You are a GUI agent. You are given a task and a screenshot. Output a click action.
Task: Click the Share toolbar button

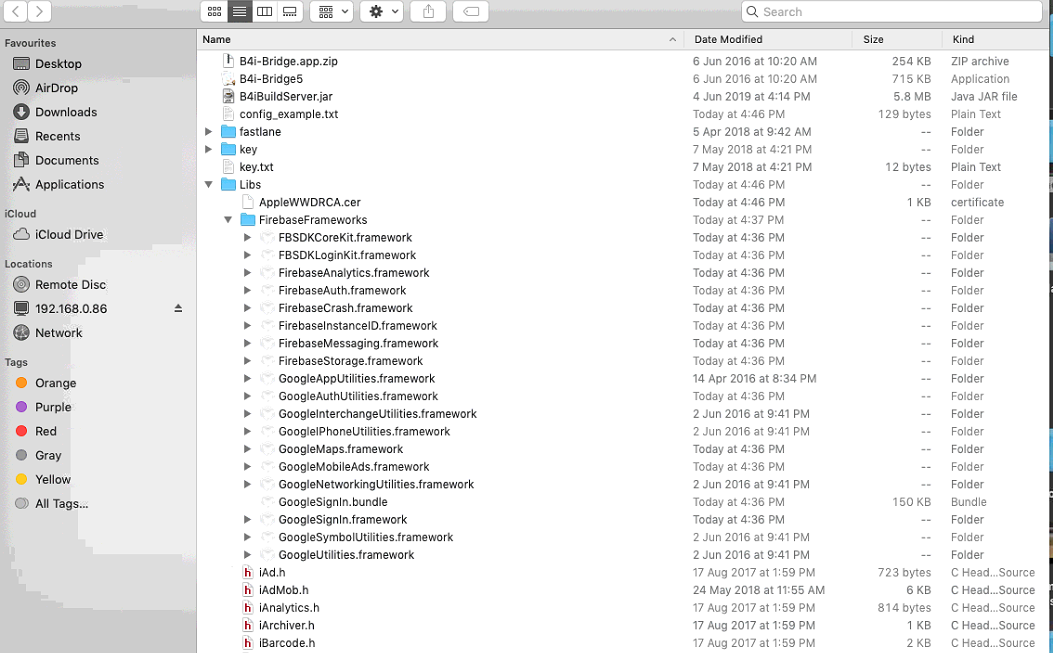428,11
